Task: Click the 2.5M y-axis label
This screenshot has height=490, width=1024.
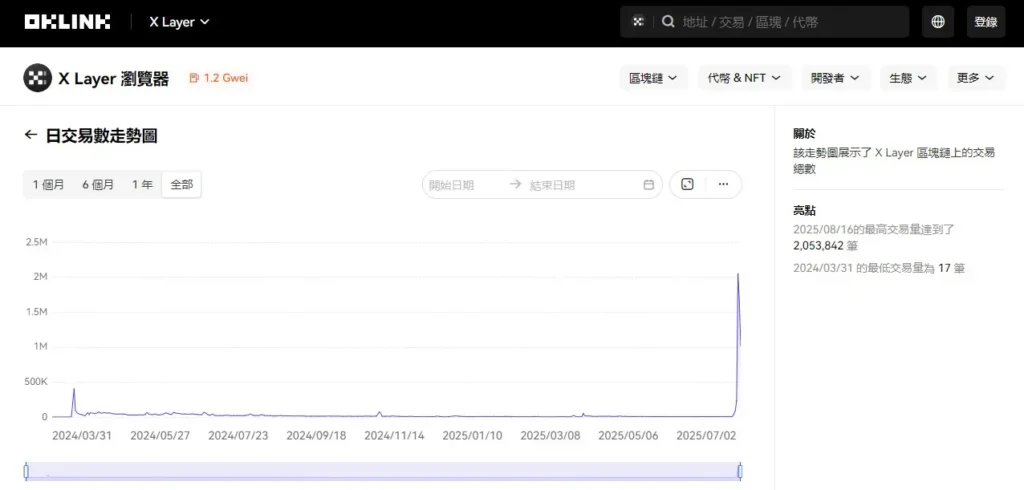Action: [37, 242]
